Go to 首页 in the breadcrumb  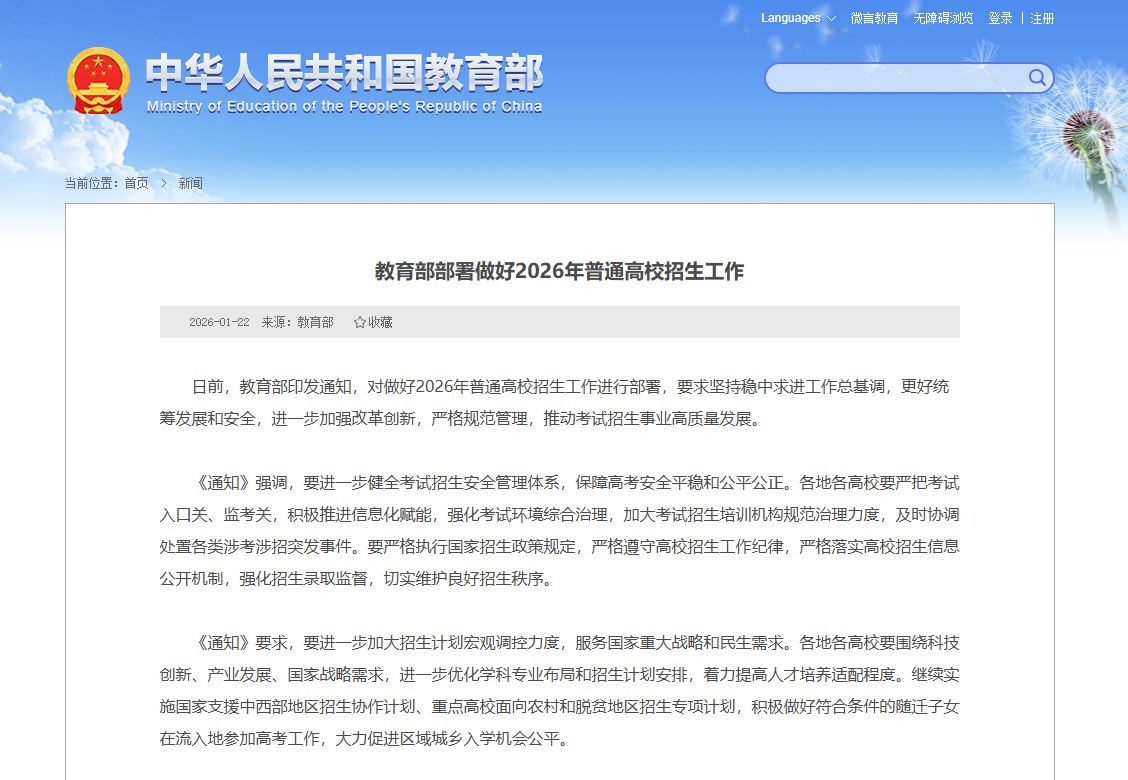click(x=136, y=183)
